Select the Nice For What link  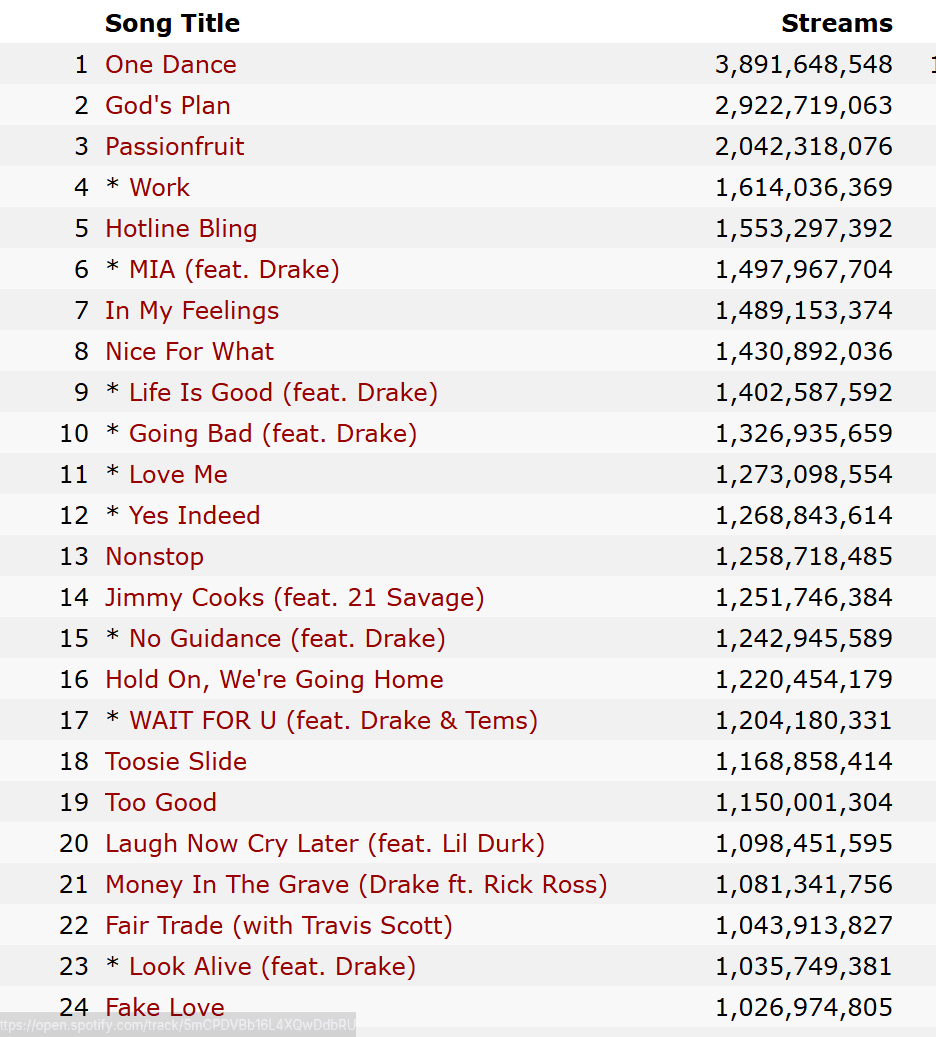coord(189,352)
